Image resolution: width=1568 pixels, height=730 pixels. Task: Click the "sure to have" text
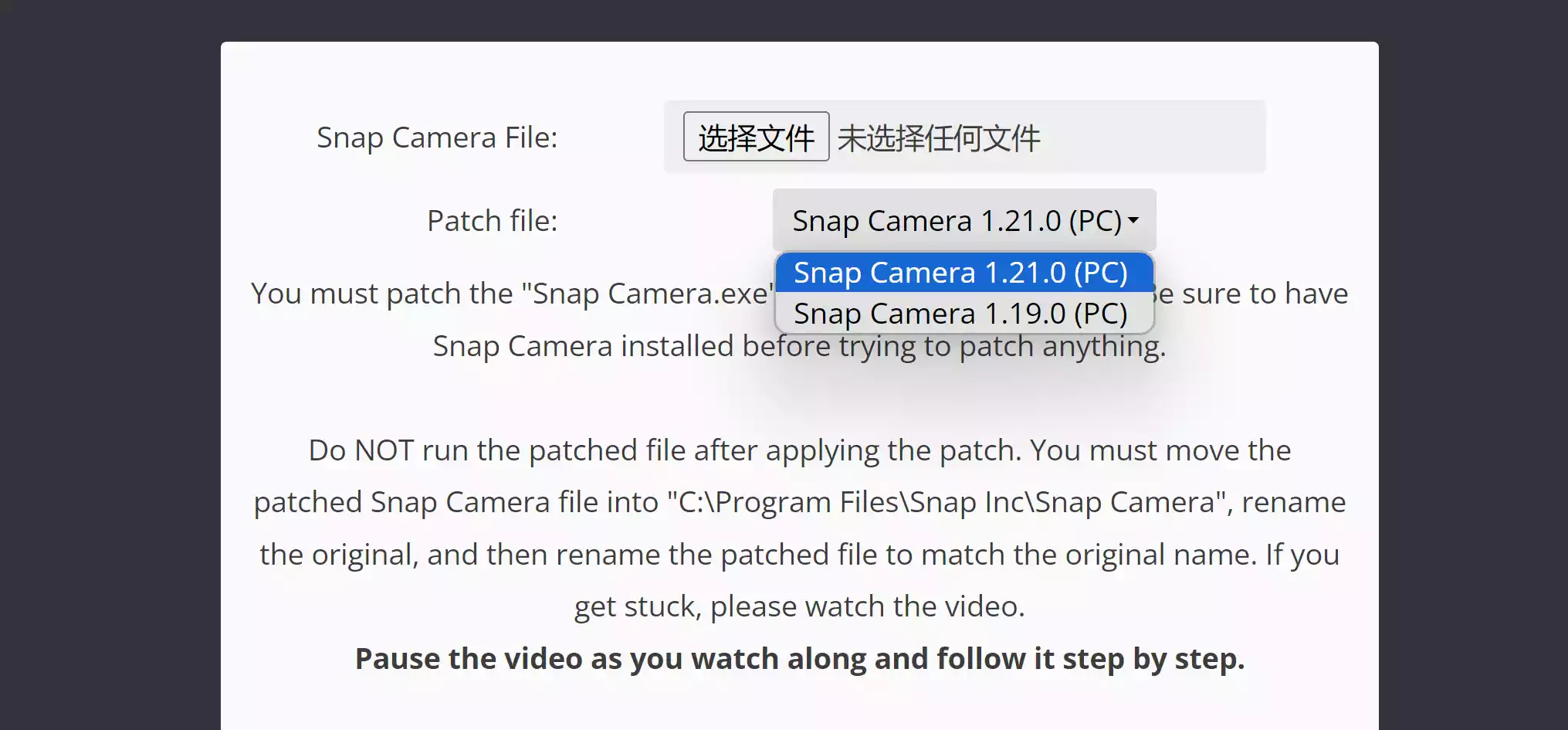(1265, 294)
